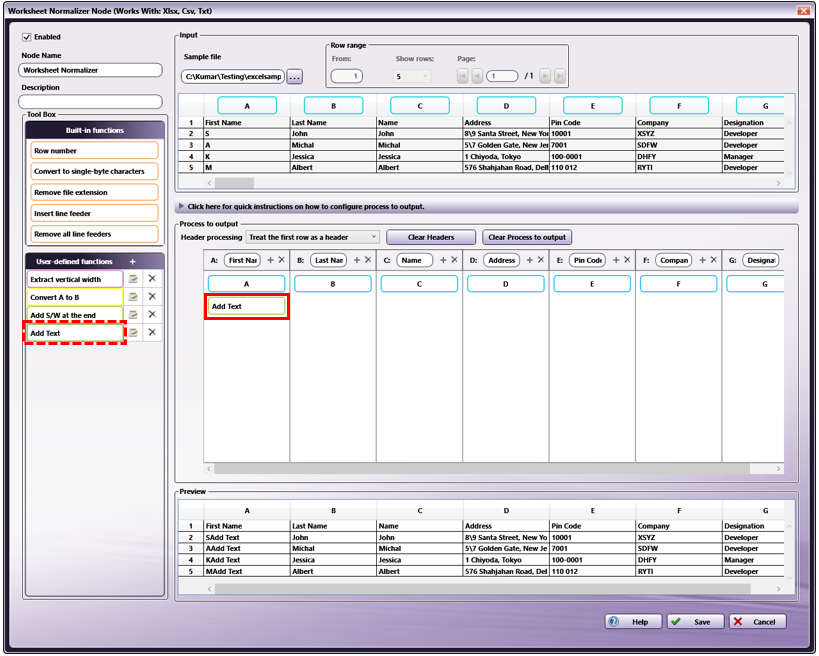Go to previous page of rows
The width and height of the screenshot is (819, 656).
477,76
